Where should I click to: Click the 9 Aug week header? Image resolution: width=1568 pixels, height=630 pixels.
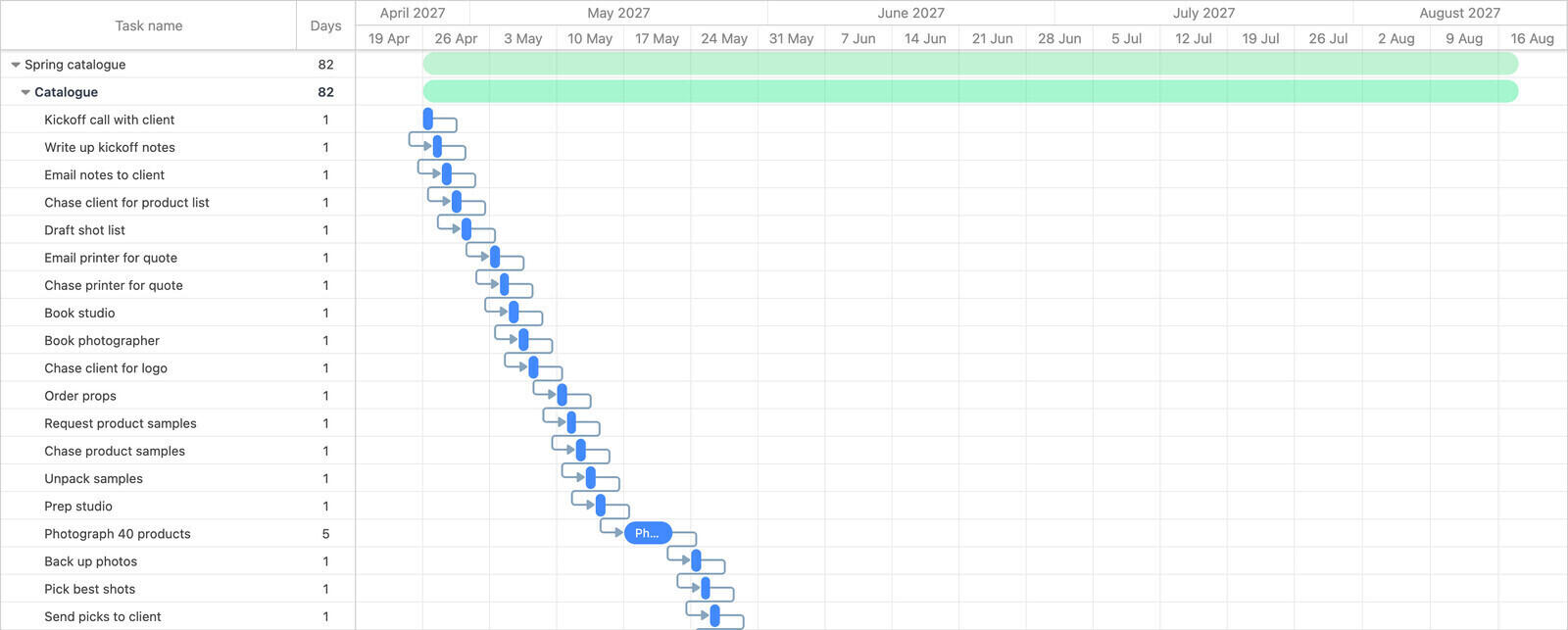click(1464, 38)
